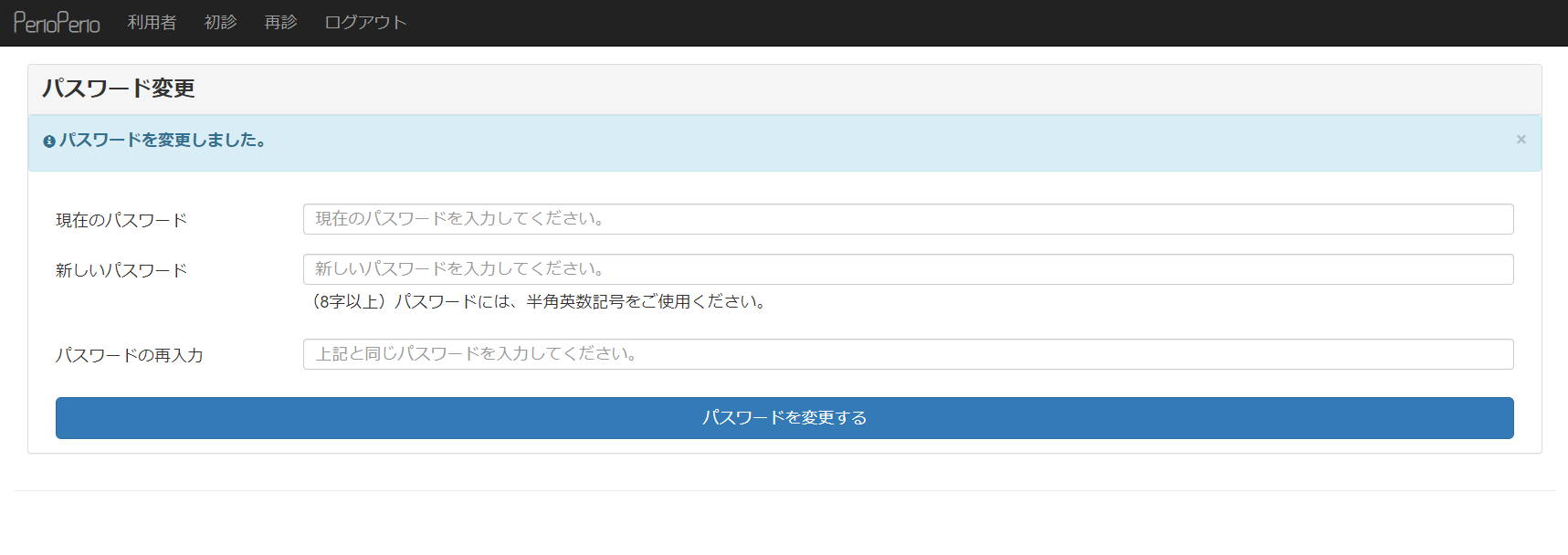This screenshot has width=1568, height=555.
Task: Click the パスワードの再入力 label
Action: (130, 356)
